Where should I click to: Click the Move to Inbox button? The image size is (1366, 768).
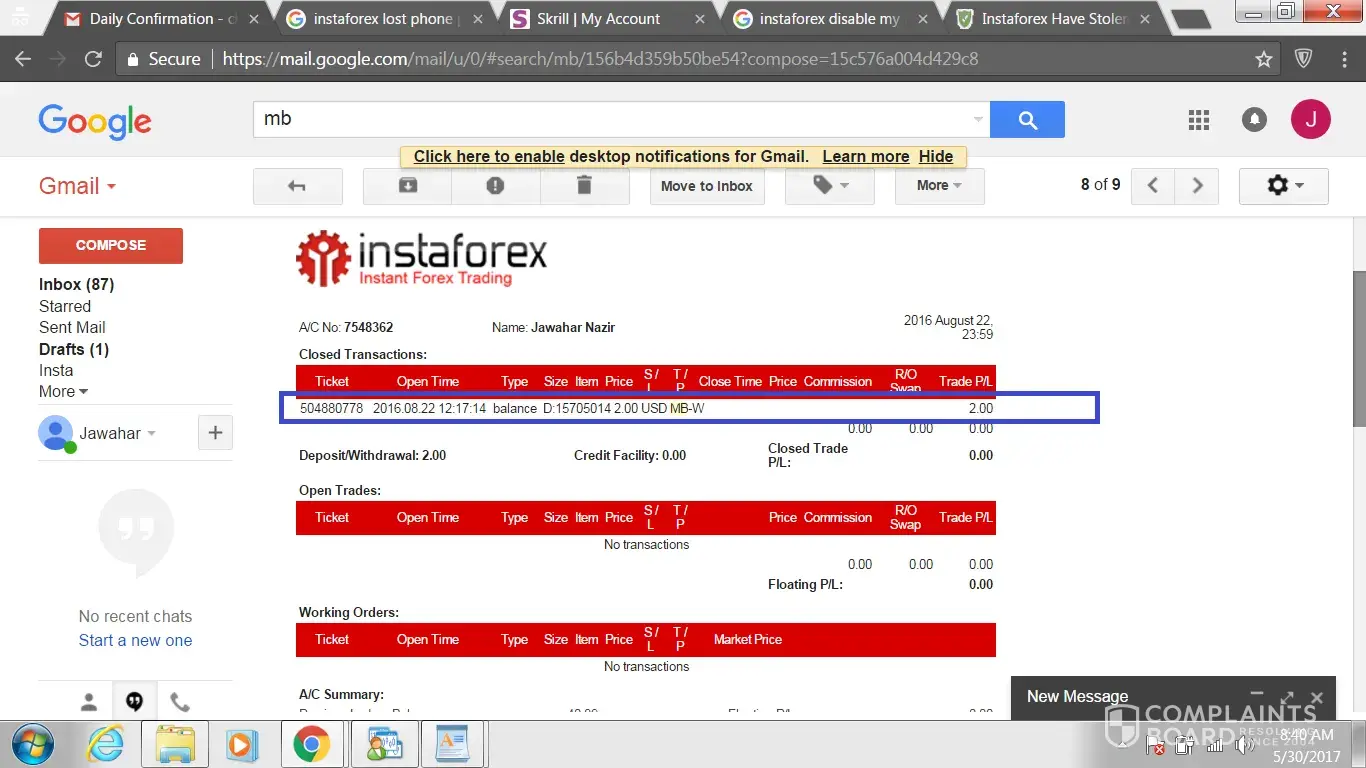(x=706, y=186)
